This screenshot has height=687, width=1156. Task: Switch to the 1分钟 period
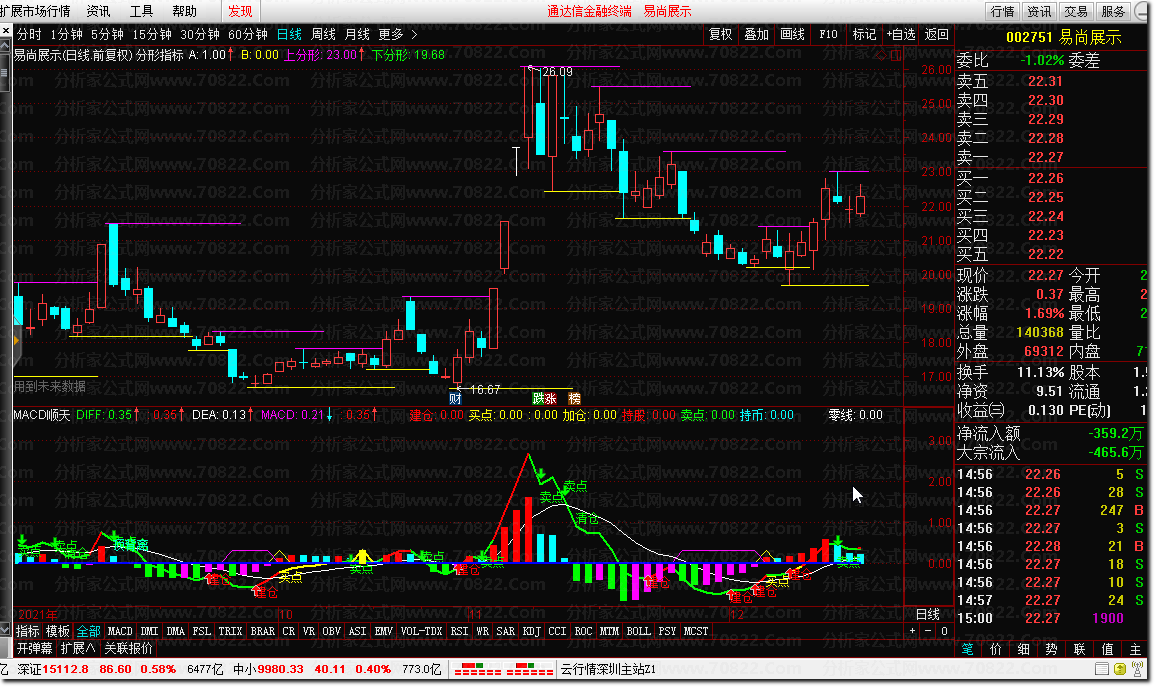66,35
